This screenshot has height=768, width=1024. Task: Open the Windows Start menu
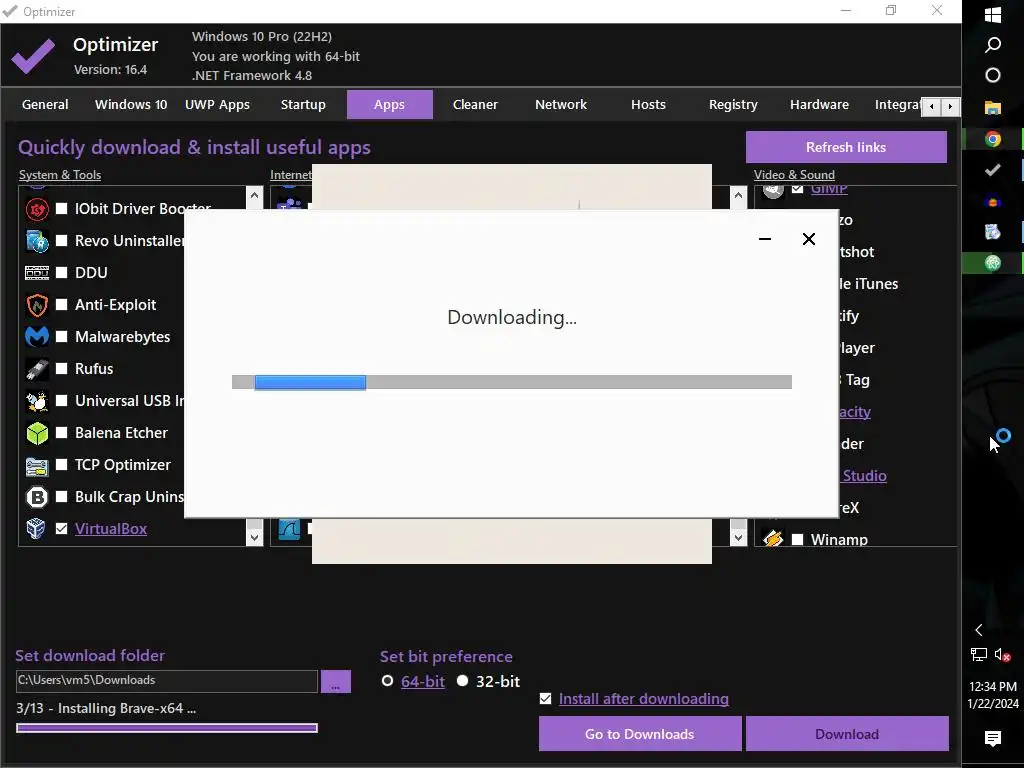(993, 14)
